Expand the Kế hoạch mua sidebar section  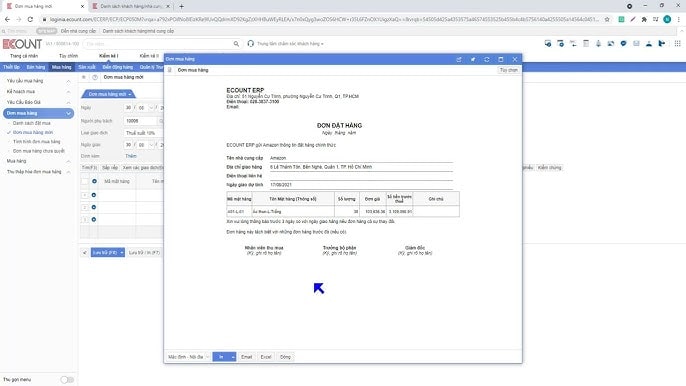[x=68, y=91]
